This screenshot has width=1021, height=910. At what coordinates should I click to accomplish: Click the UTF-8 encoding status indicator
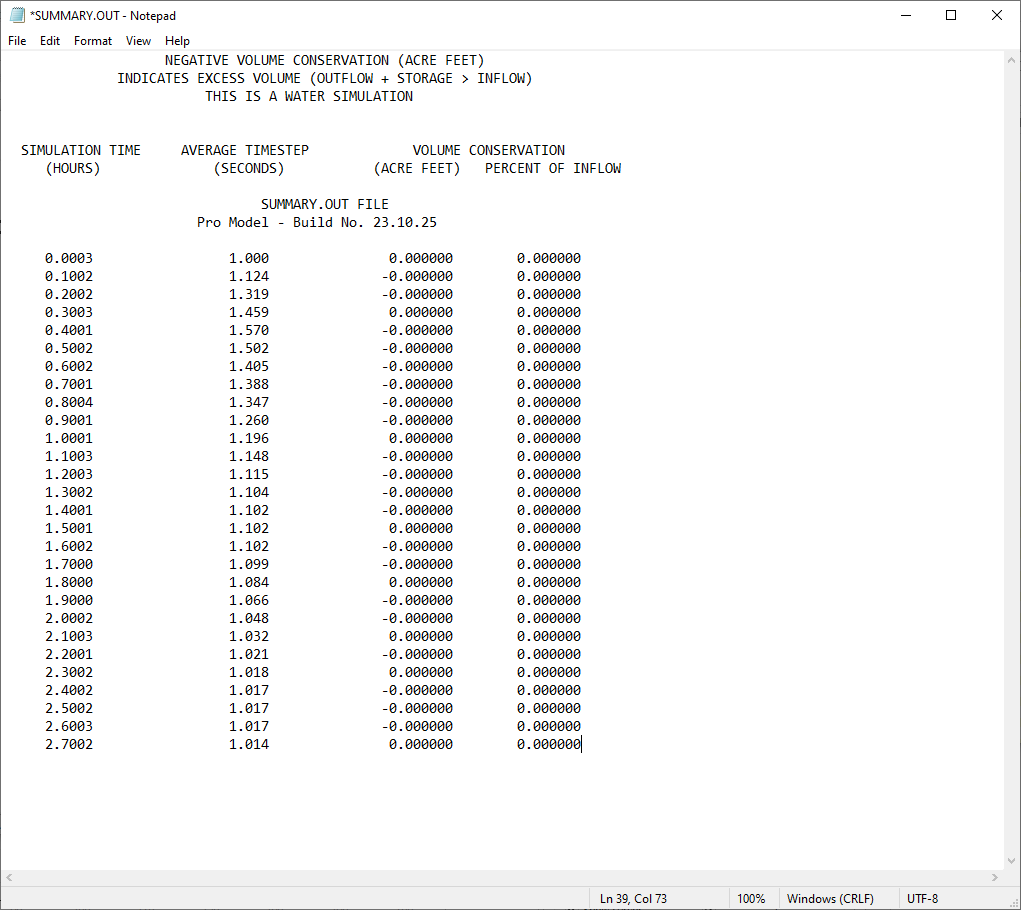(x=922, y=898)
